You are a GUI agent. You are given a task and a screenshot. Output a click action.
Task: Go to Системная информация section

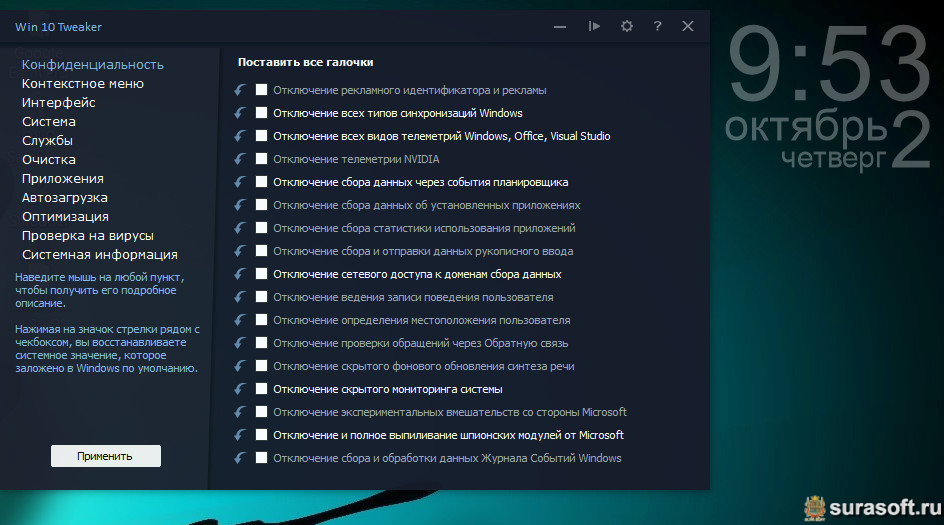pos(100,255)
